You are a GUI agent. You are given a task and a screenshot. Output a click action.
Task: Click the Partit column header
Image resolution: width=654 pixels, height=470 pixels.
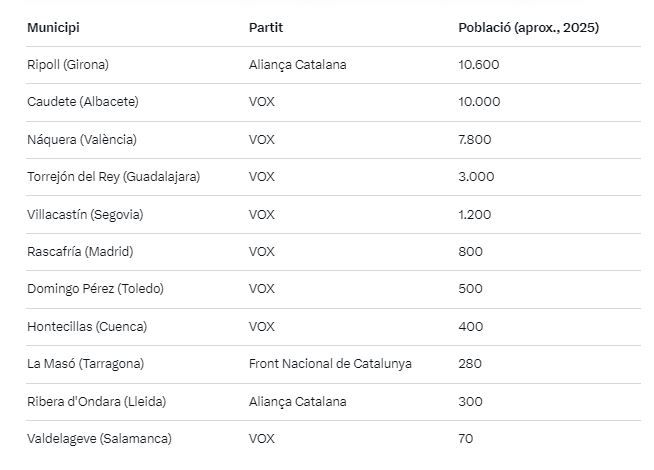265,27
